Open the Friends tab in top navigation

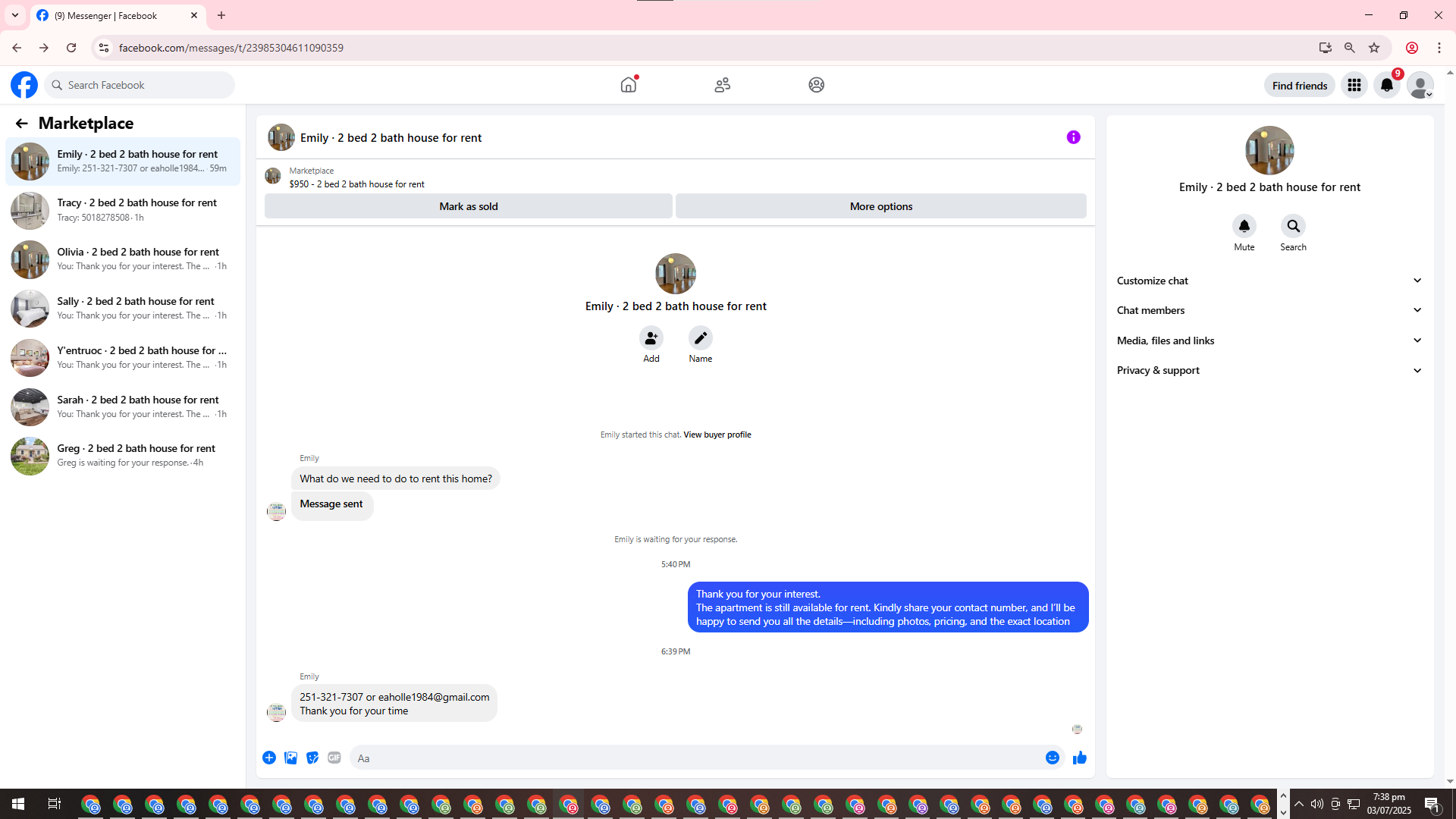(722, 85)
